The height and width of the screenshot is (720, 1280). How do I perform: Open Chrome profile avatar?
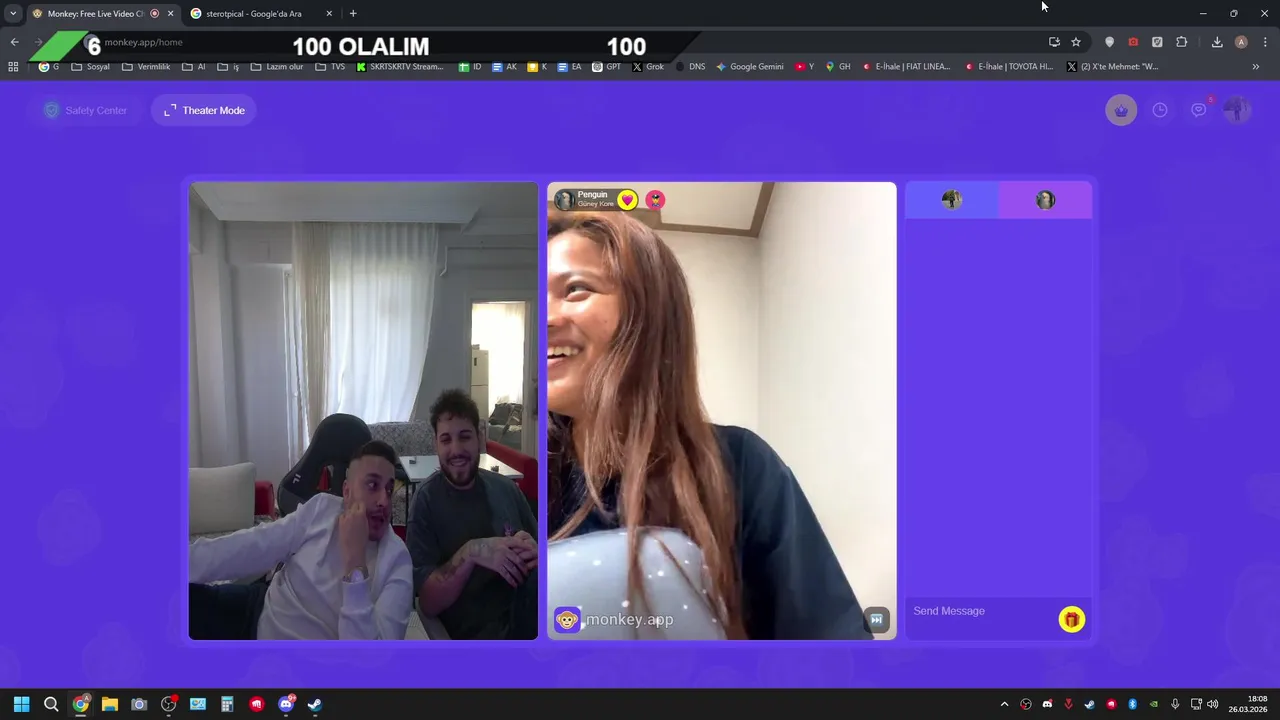(x=1241, y=42)
